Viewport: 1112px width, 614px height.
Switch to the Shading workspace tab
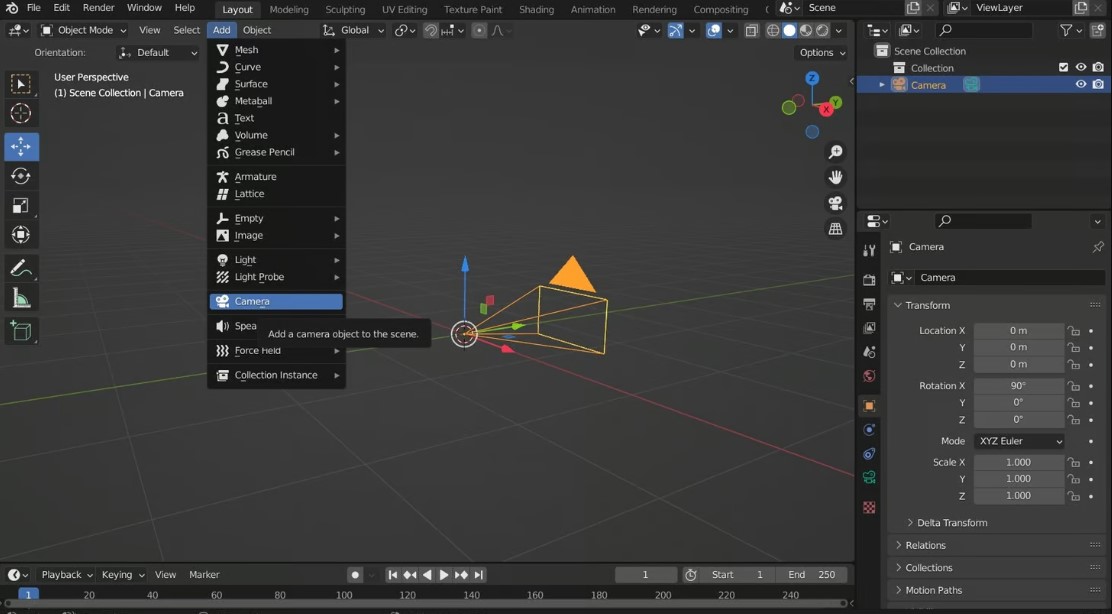(x=536, y=9)
